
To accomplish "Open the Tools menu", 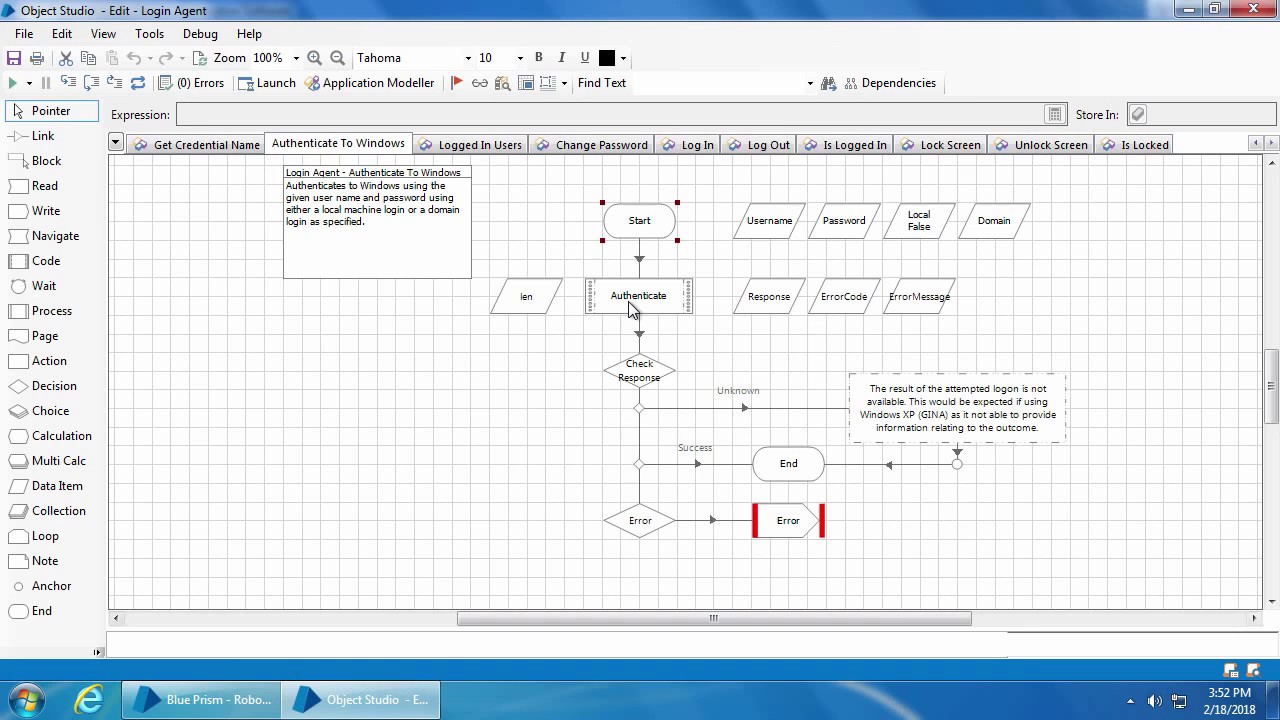I will (x=149, y=34).
